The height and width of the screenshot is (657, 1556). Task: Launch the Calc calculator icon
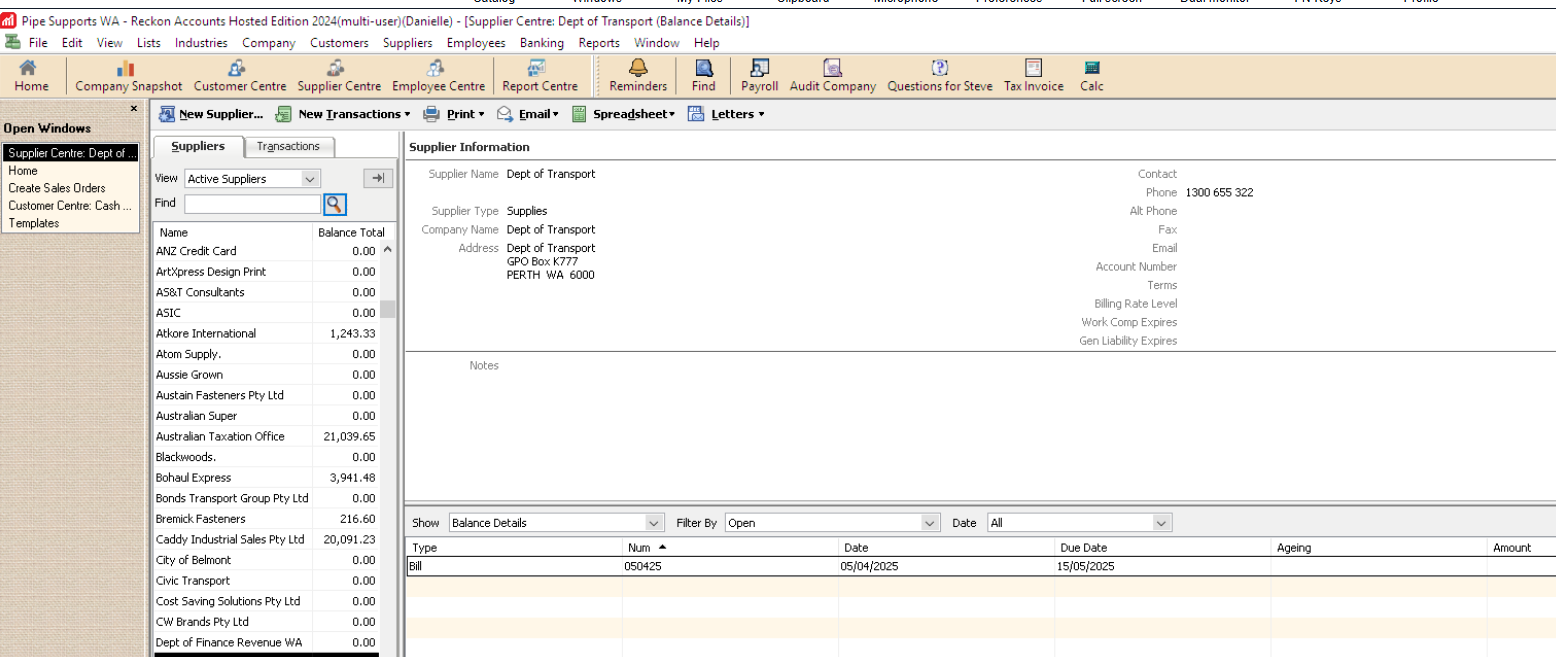tap(1092, 77)
